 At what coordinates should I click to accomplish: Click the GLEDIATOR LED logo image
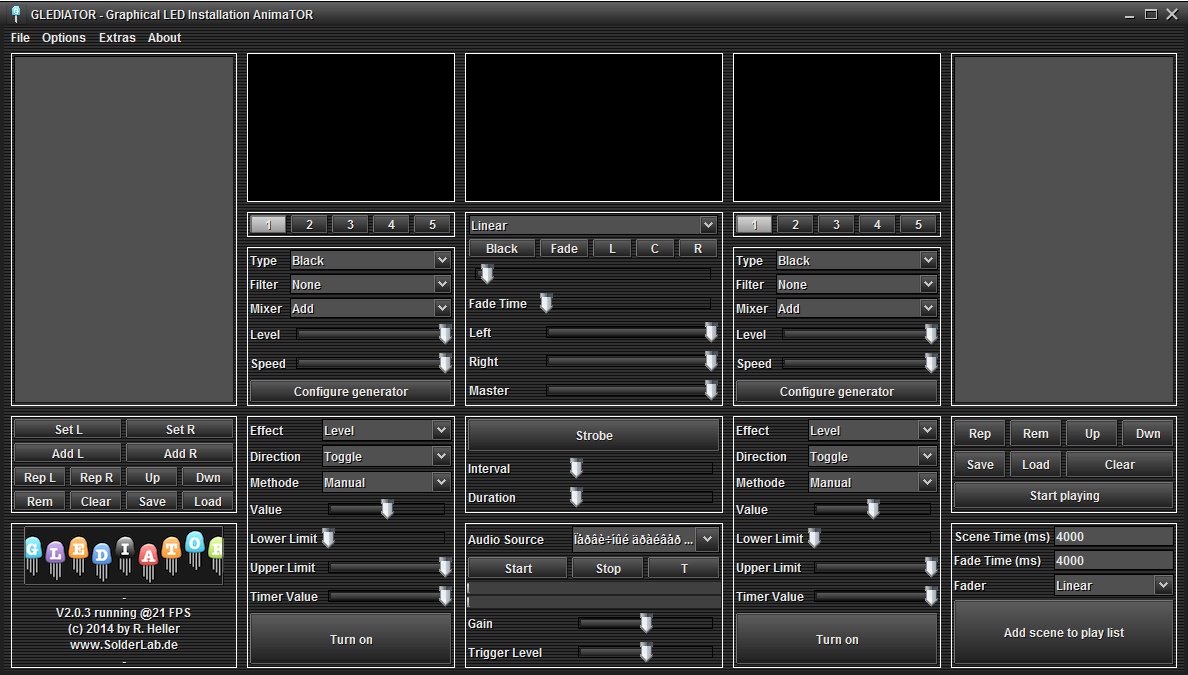coord(124,557)
